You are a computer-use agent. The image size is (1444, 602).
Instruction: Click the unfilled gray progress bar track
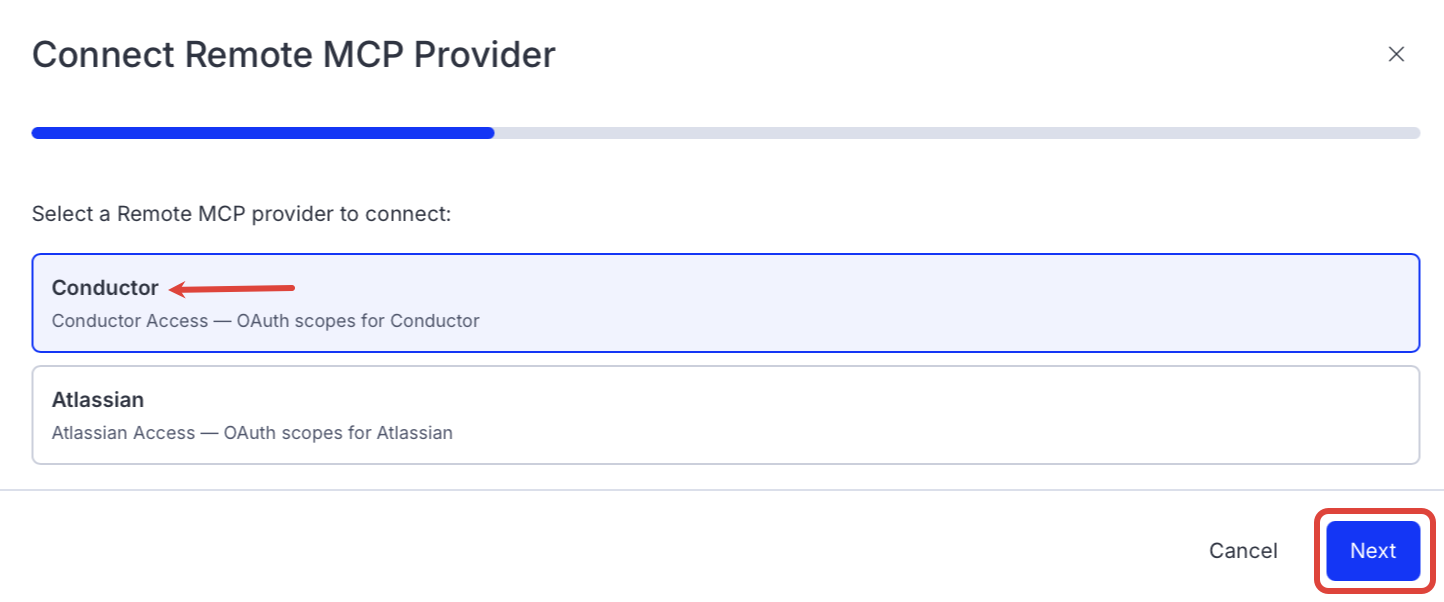click(956, 133)
